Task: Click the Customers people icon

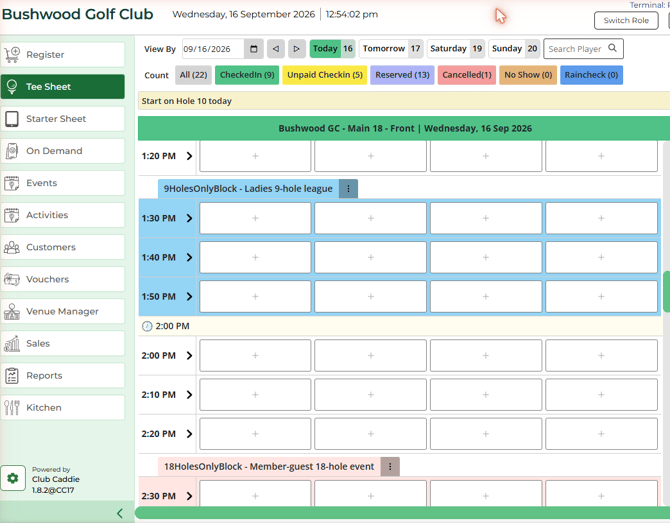Action: tap(12, 247)
